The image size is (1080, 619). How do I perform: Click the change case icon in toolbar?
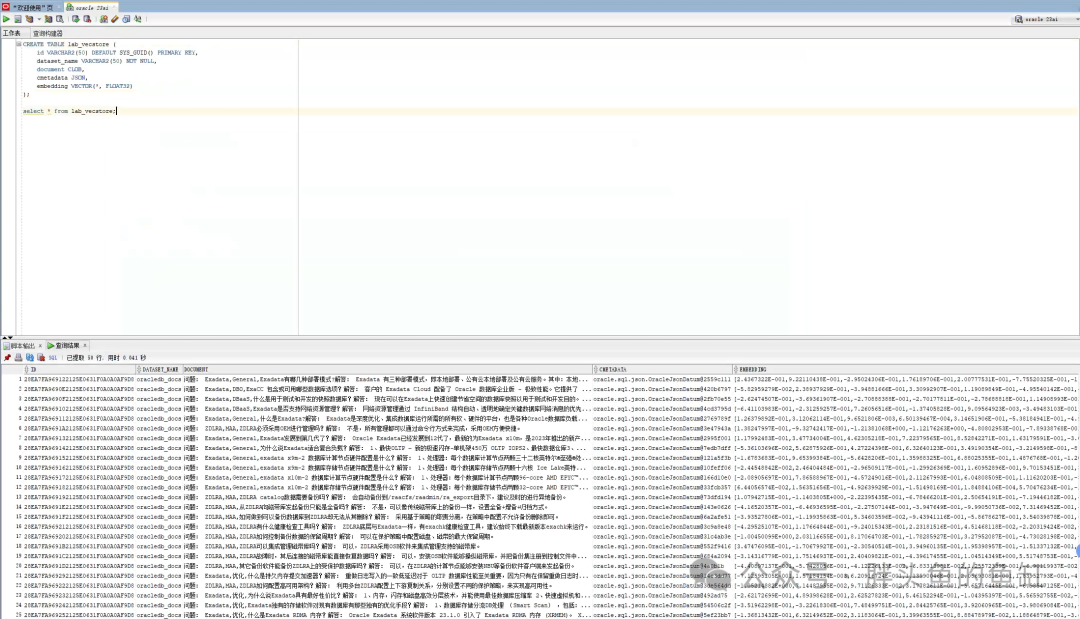pyautogui.click(x=138, y=19)
